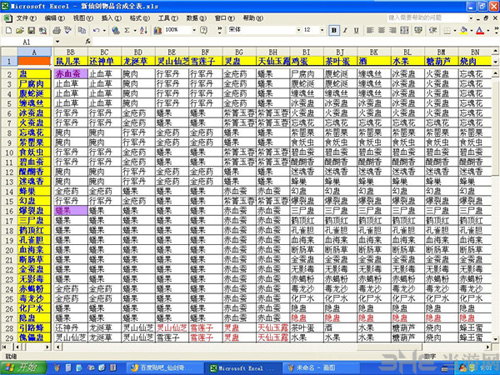Open the Name Box A1 dropdown

point(57,42)
